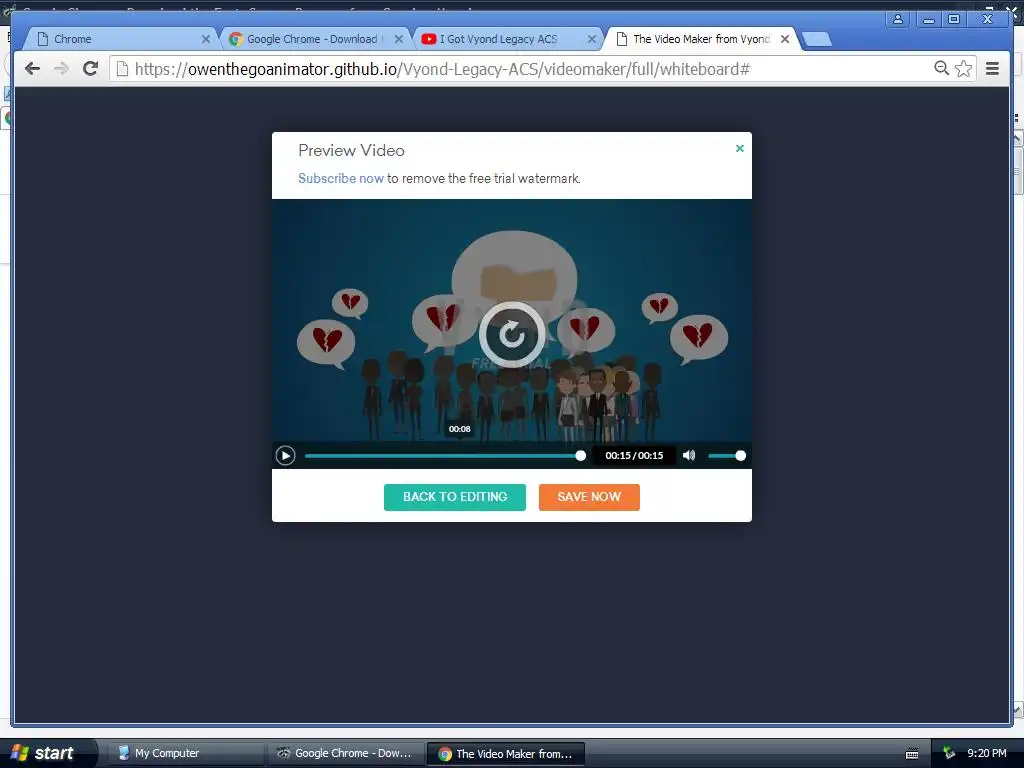Open the Chrome hamburger menu
The width and height of the screenshot is (1024, 768).
[992, 69]
